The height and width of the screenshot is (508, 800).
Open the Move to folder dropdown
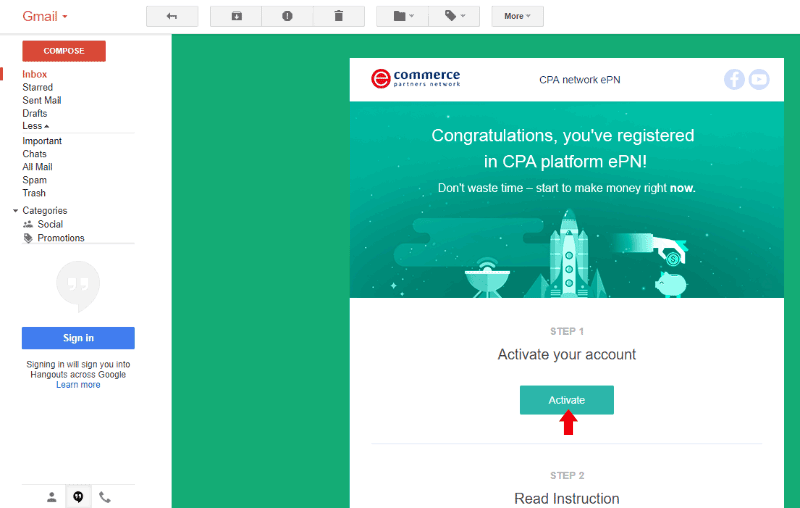pyautogui.click(x=403, y=16)
